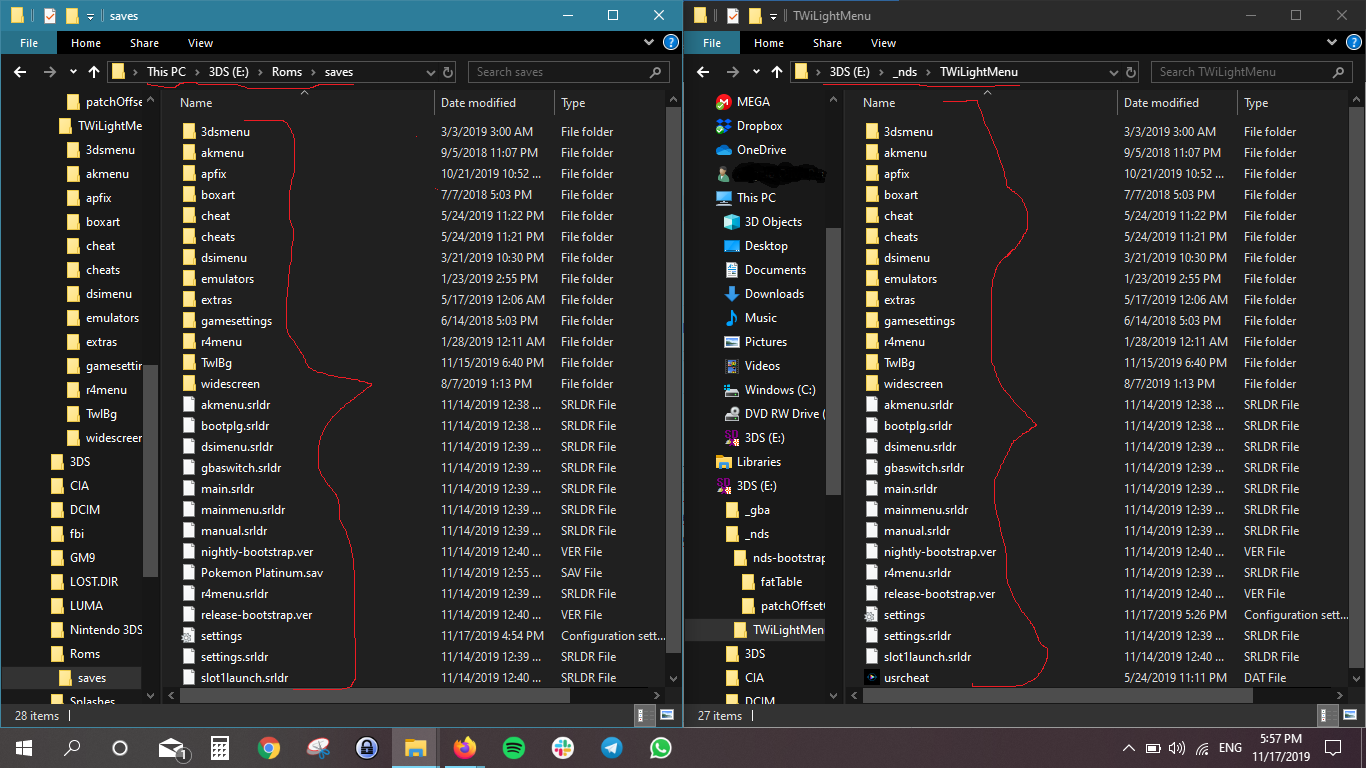Switch to the View tab

pos(200,43)
